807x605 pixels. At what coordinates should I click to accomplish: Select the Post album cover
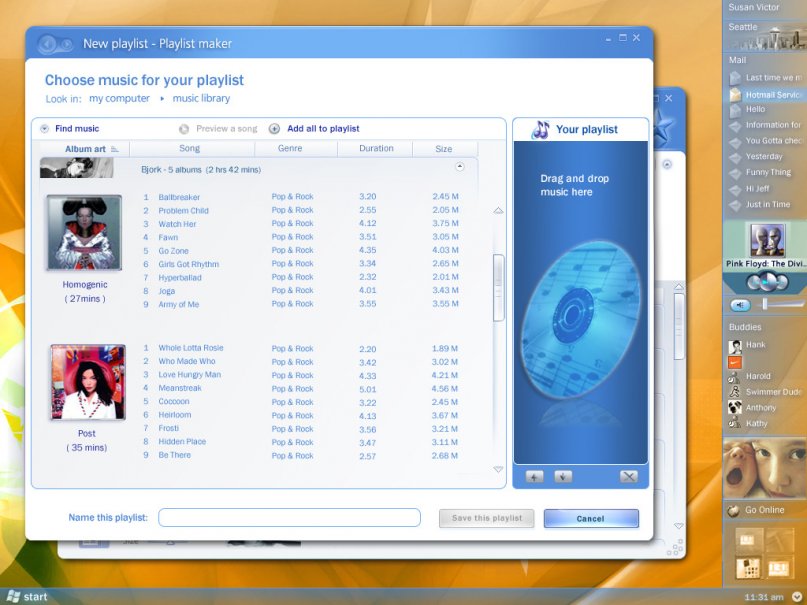(87, 382)
